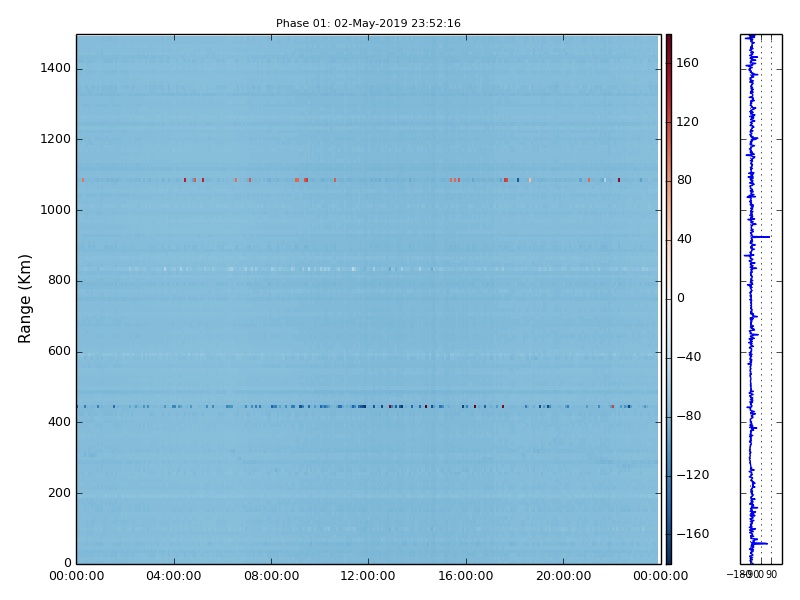This screenshot has width=800, height=600.
Task: Click the 600 range tick label
Action: 59,351
